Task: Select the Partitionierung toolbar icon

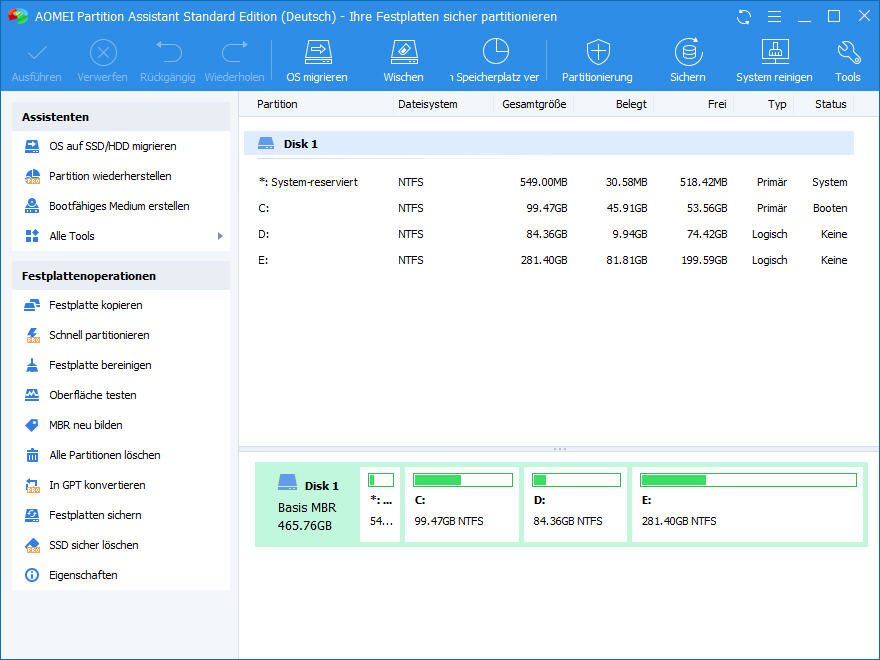Action: tap(597, 52)
